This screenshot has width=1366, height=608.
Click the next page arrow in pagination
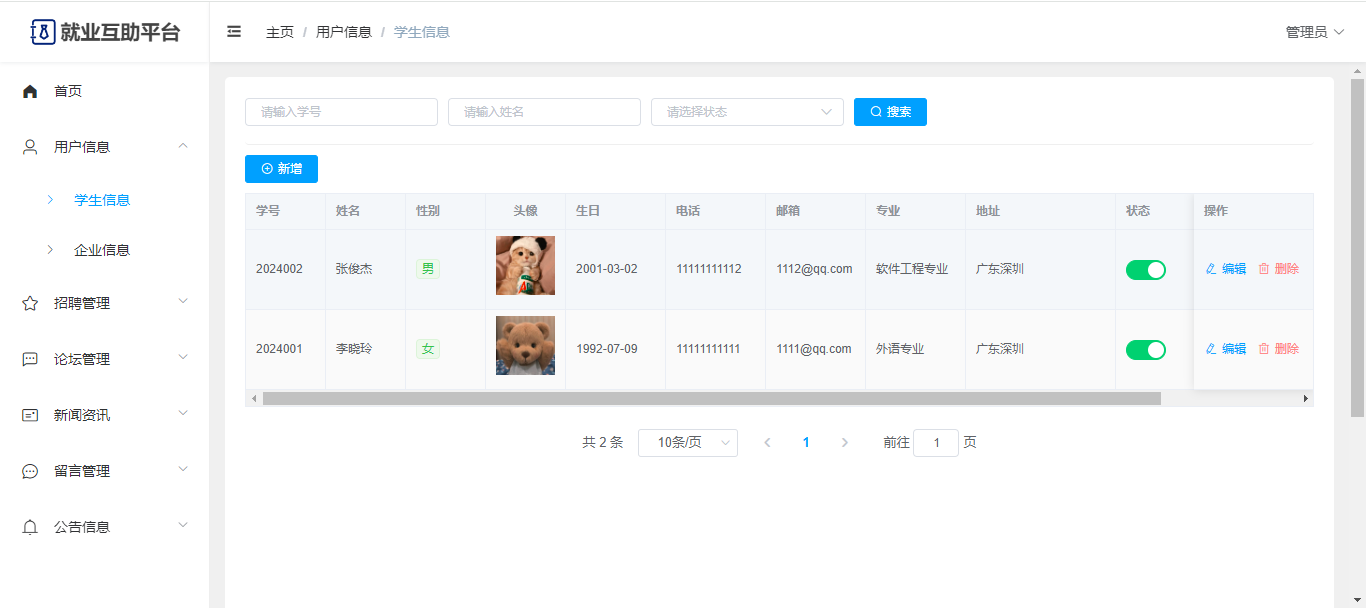coord(845,442)
